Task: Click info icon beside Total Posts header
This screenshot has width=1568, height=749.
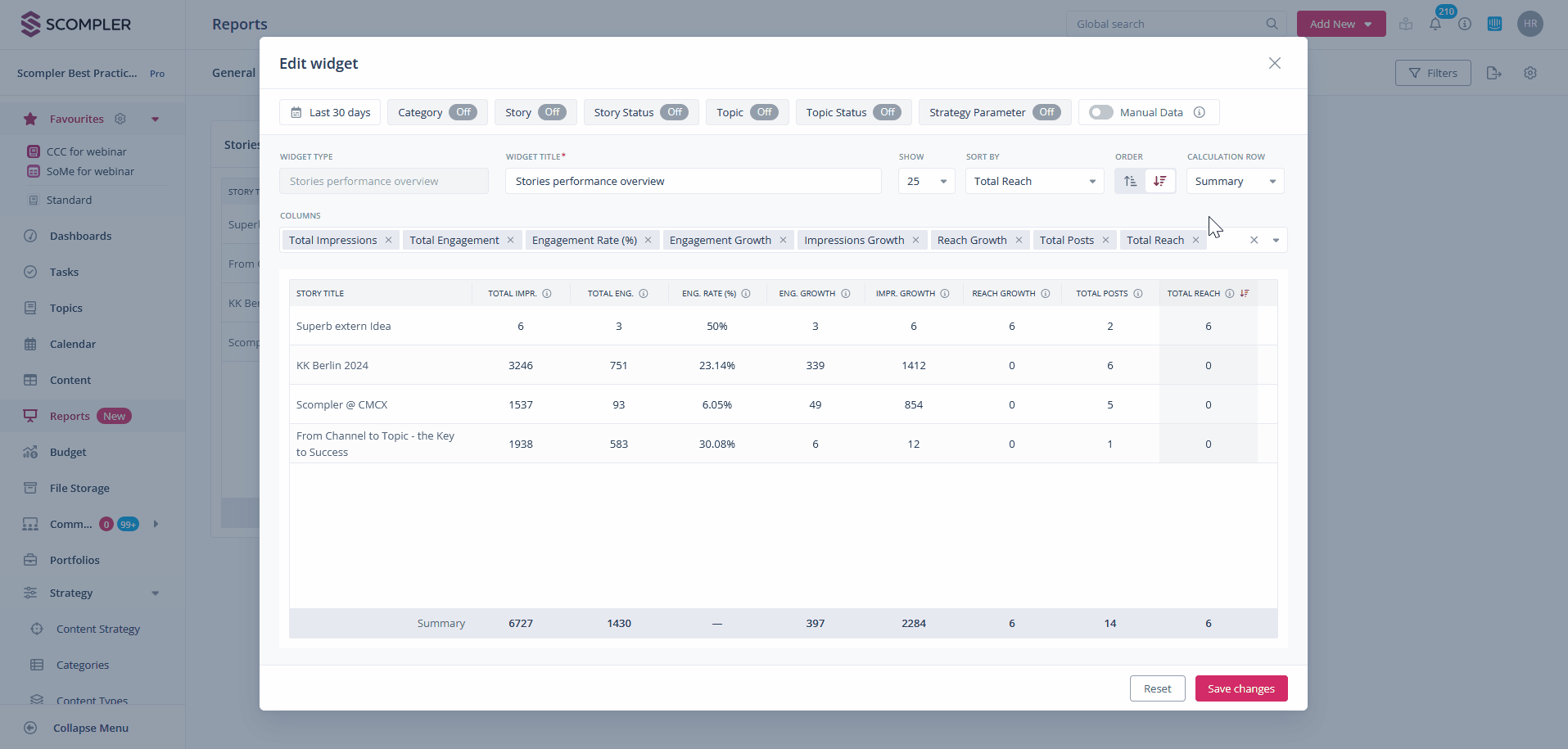Action: 1137,293
